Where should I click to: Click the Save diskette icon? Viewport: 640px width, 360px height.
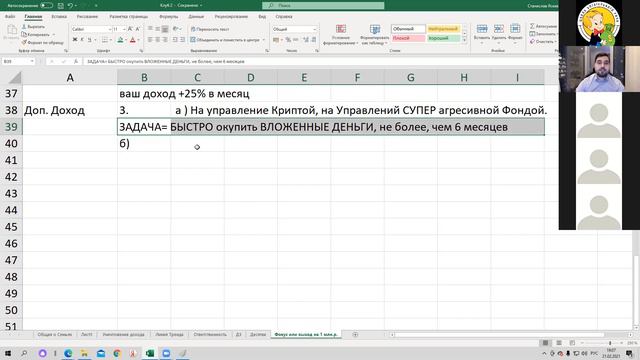coord(60,6)
